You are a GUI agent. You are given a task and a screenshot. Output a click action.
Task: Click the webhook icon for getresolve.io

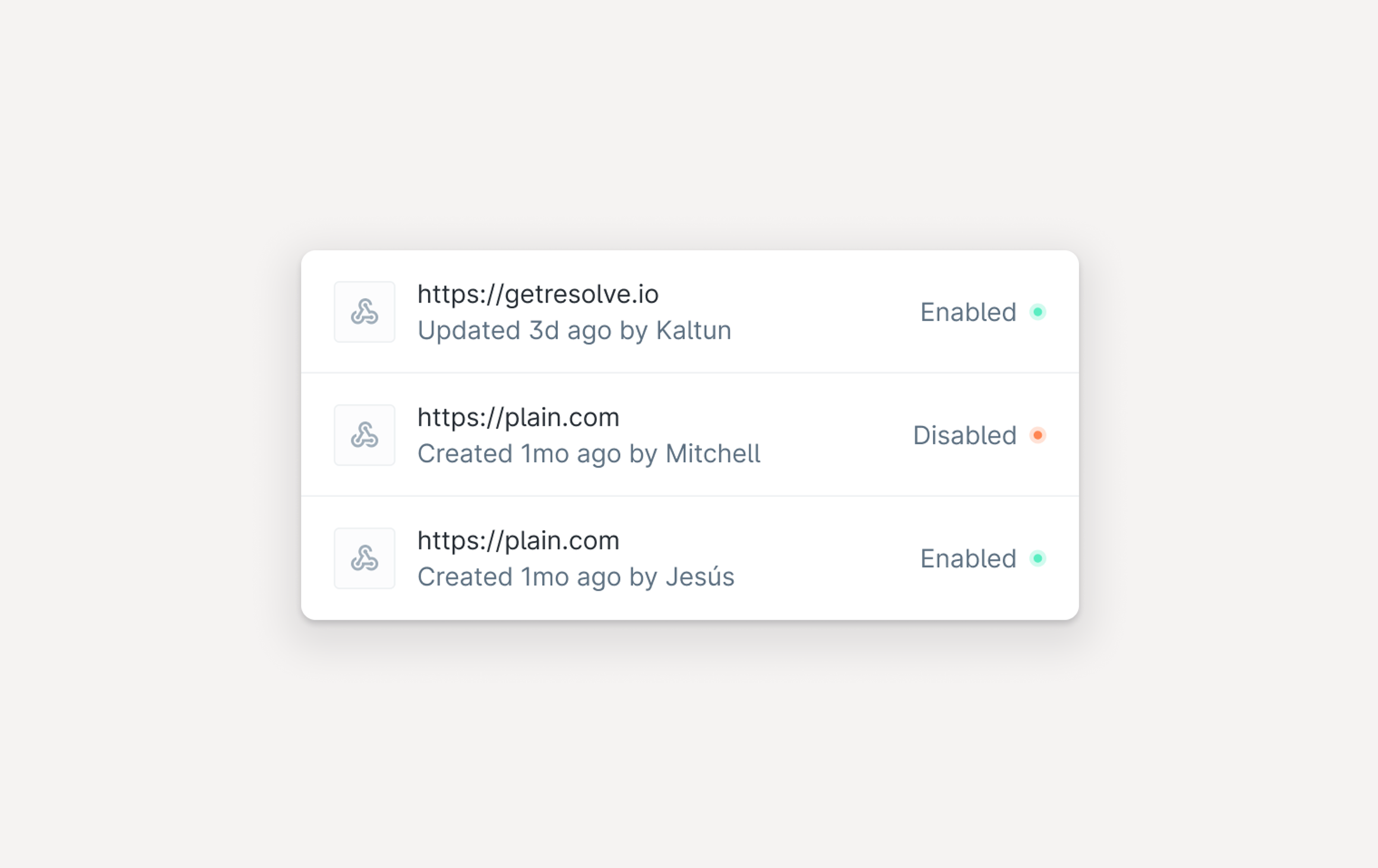pyautogui.click(x=365, y=312)
